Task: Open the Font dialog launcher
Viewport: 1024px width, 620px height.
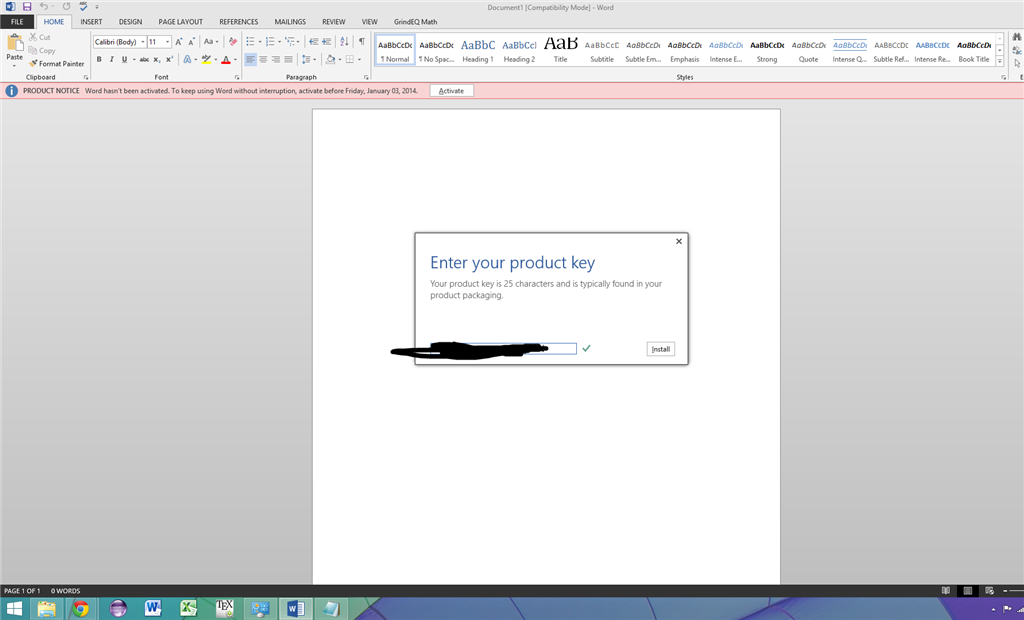Action: [x=237, y=78]
